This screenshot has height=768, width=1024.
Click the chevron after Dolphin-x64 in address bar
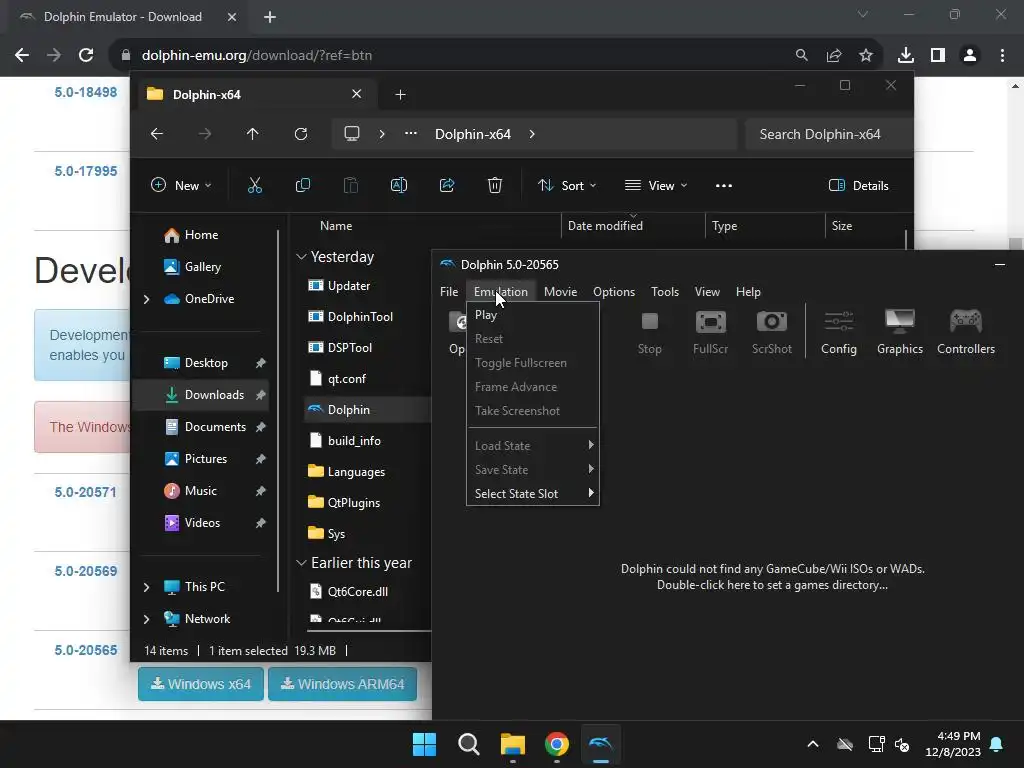[x=532, y=134]
